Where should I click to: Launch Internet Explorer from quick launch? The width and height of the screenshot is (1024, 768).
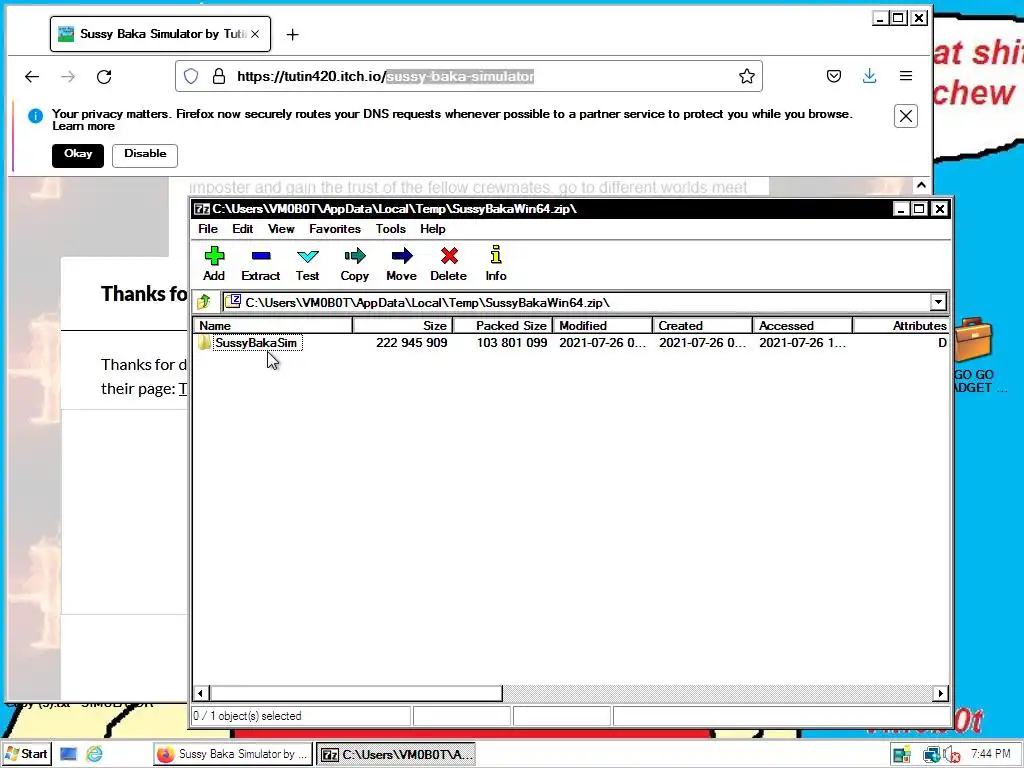pos(95,754)
